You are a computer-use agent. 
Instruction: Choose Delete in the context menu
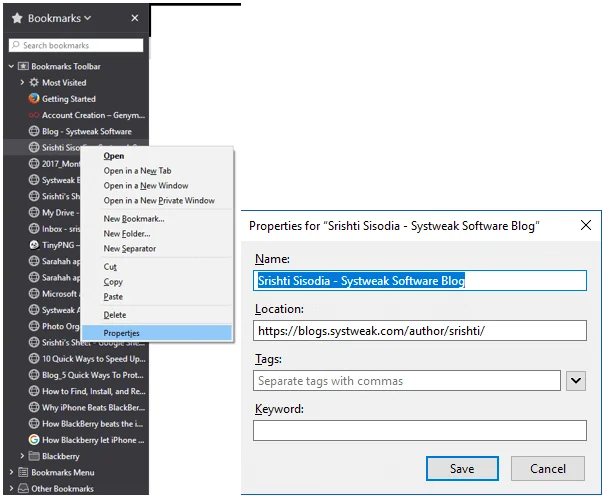pos(115,315)
